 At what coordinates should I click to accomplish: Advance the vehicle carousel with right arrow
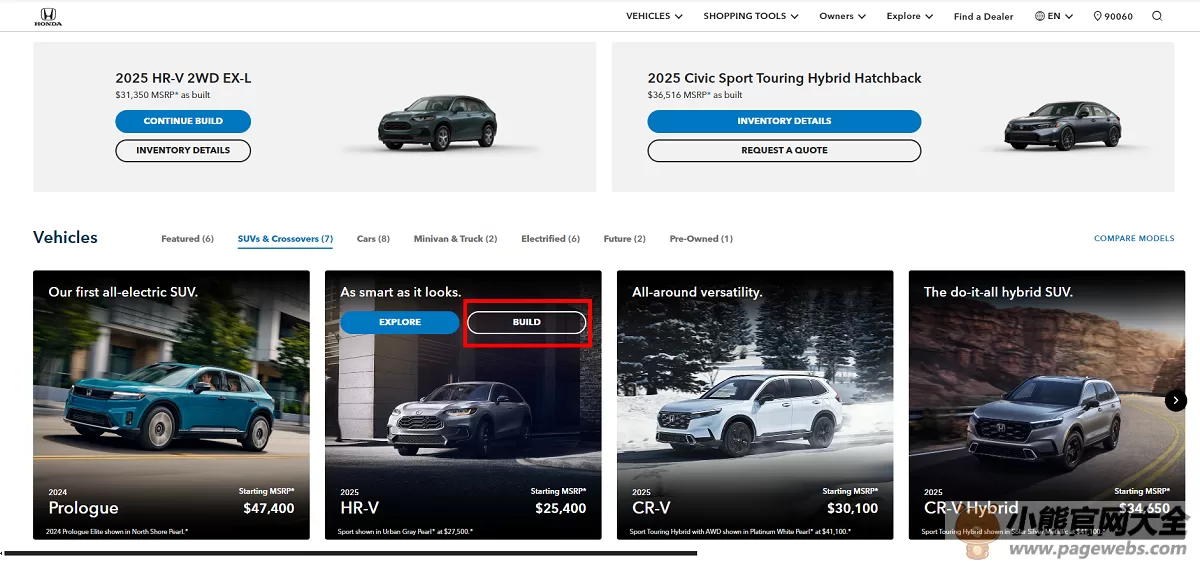(1176, 400)
